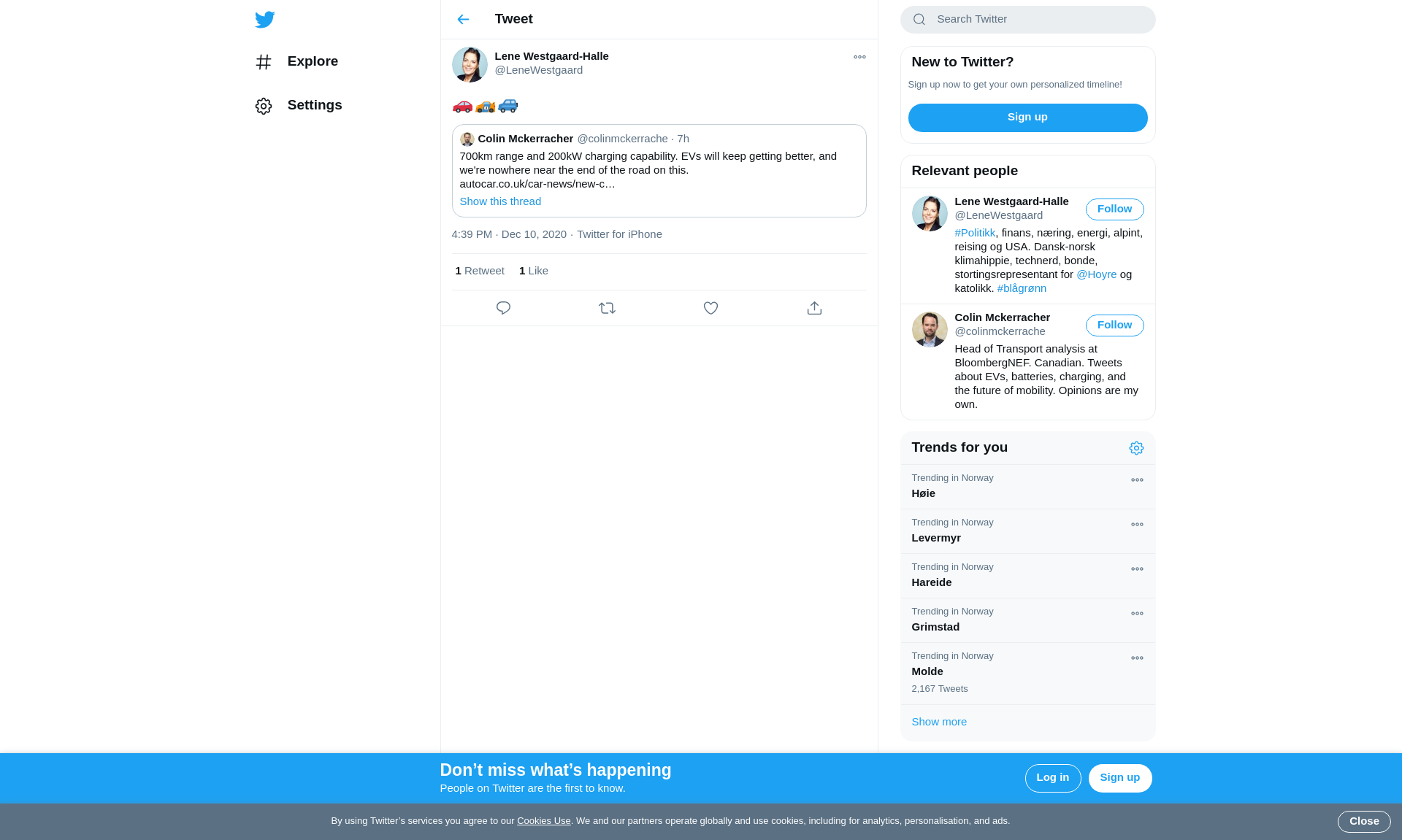Click the Search Twitter input field
Viewport: 1402px width, 840px height.
[x=1027, y=20]
